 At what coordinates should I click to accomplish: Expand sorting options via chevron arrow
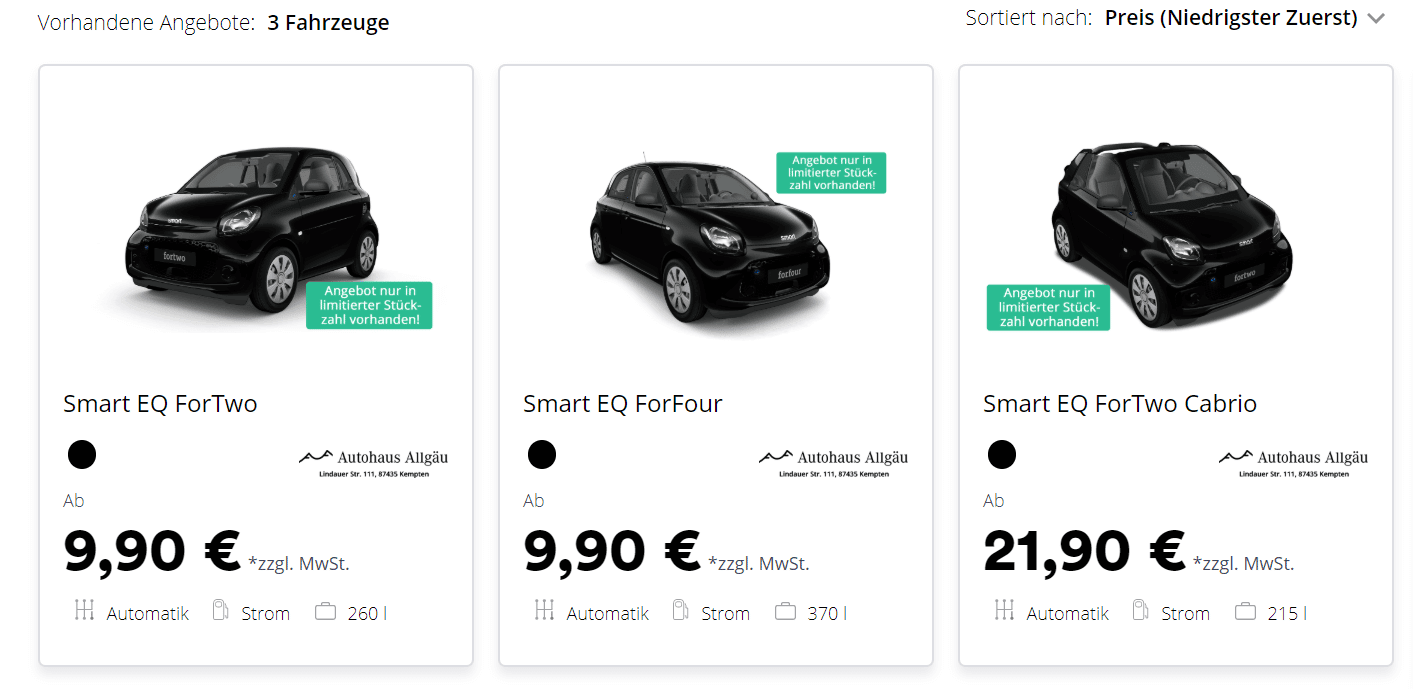click(x=1376, y=19)
